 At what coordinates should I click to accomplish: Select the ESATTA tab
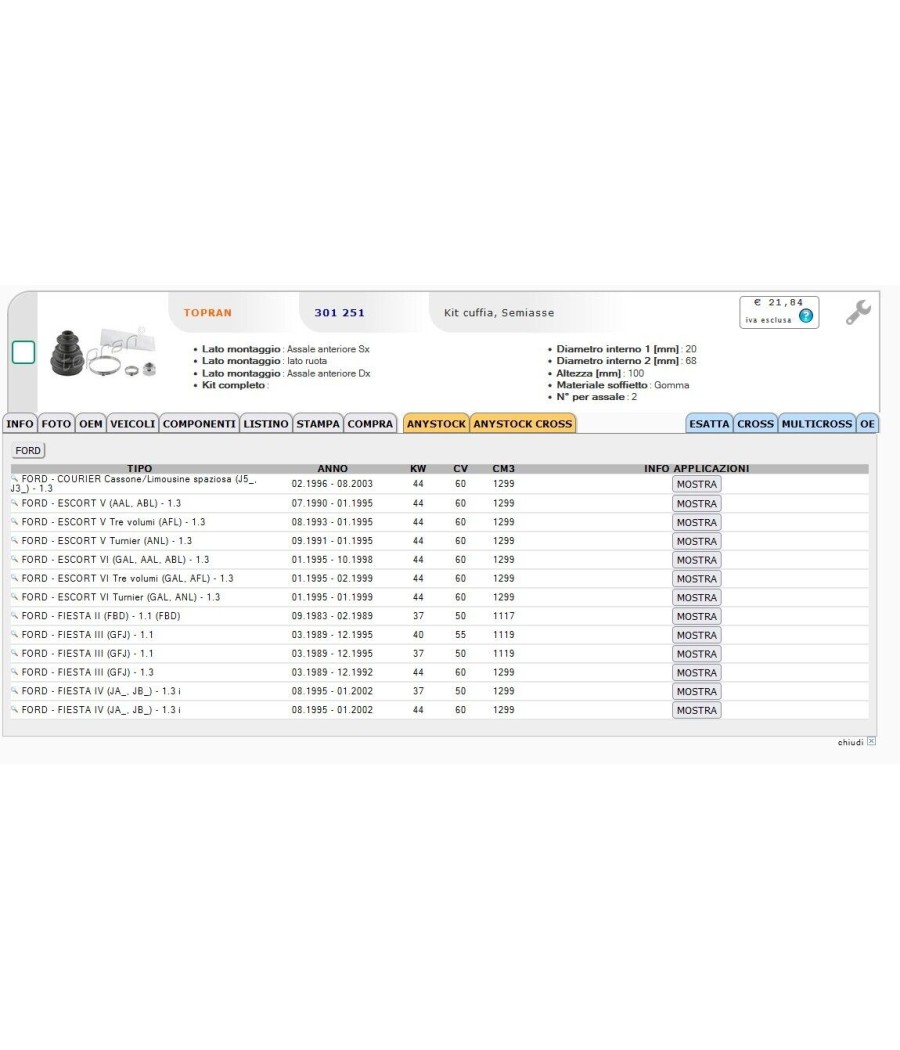[709, 424]
